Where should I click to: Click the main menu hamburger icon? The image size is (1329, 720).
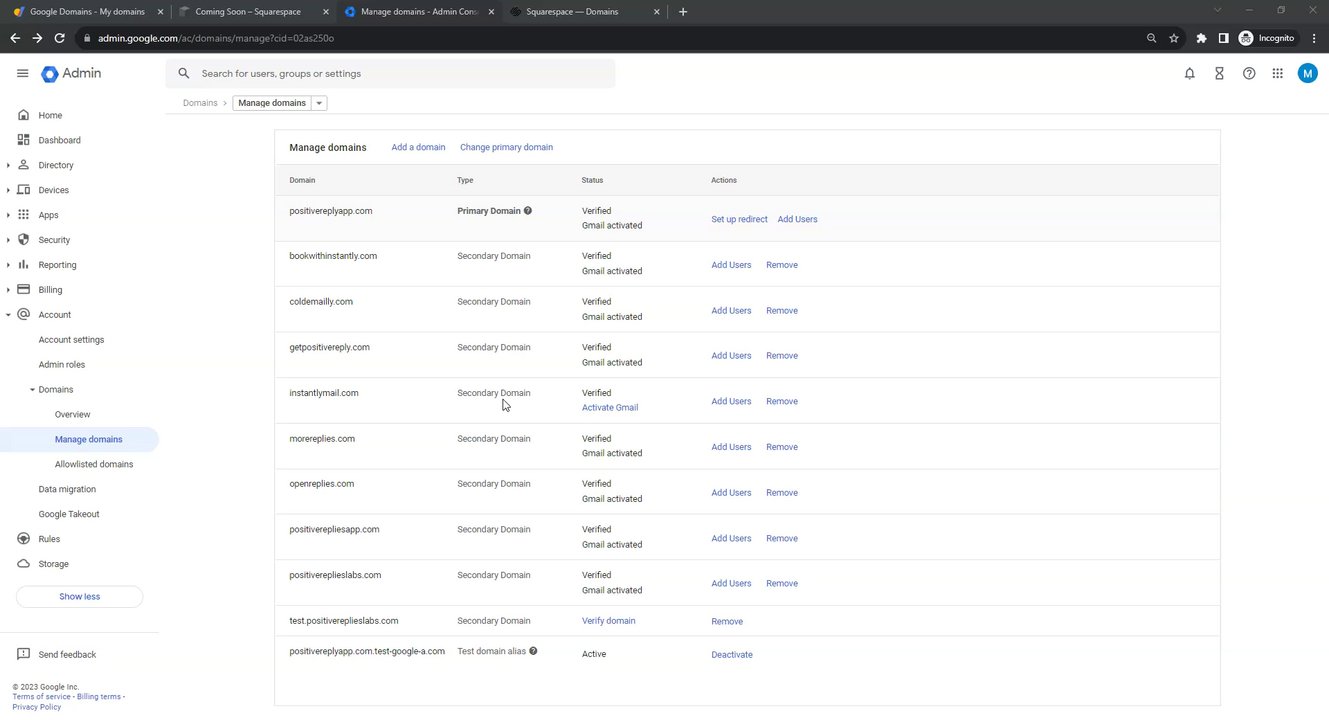[x=23, y=74]
